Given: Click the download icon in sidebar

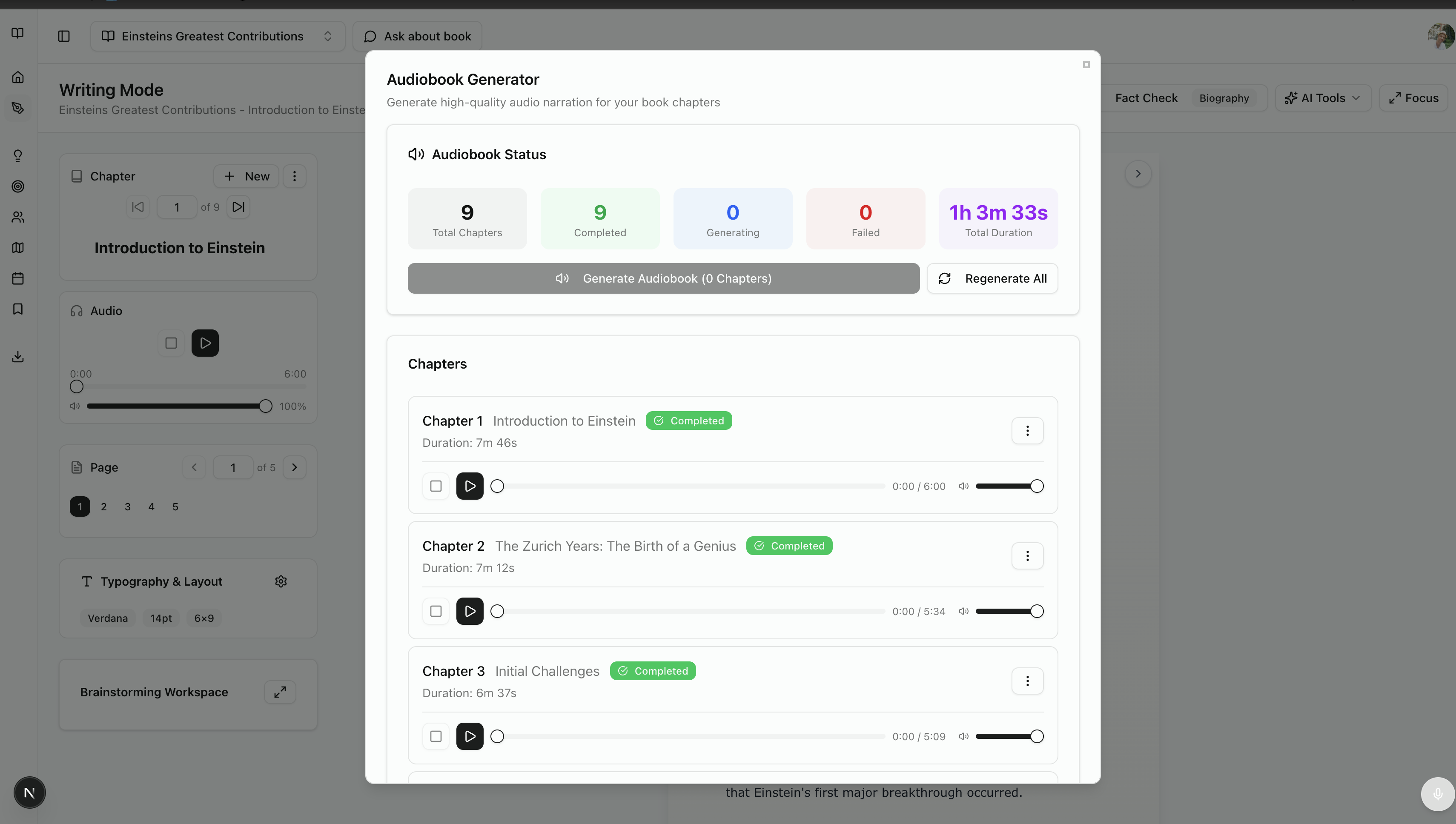Looking at the screenshot, I should pyautogui.click(x=18, y=357).
